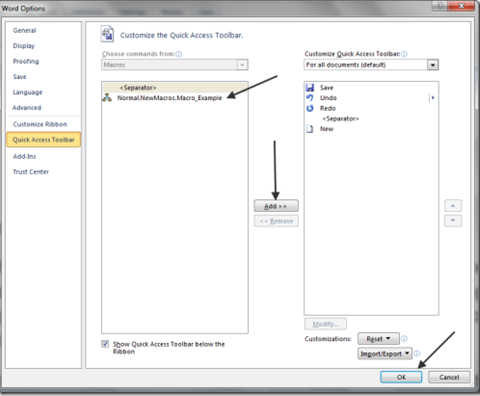
Task: Open the Import/Export dropdown button
Action: tap(385, 354)
